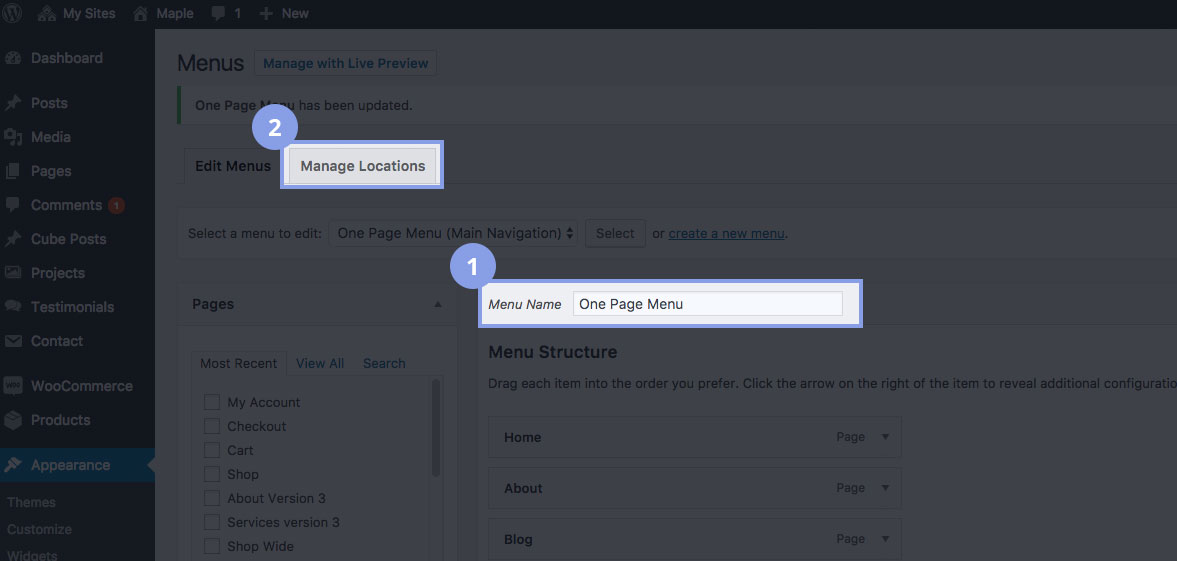1177x561 pixels.
Task: Switch to the Manage Locations tab
Action: click(363, 166)
